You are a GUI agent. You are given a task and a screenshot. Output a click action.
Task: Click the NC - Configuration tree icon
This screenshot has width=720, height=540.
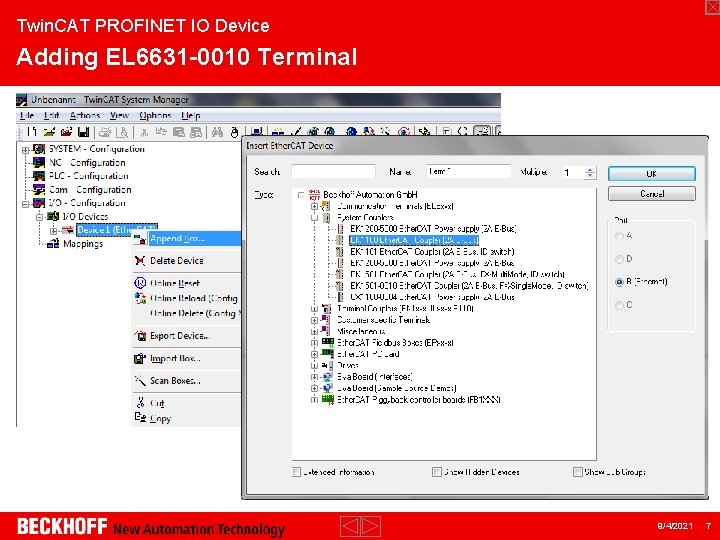(x=39, y=162)
